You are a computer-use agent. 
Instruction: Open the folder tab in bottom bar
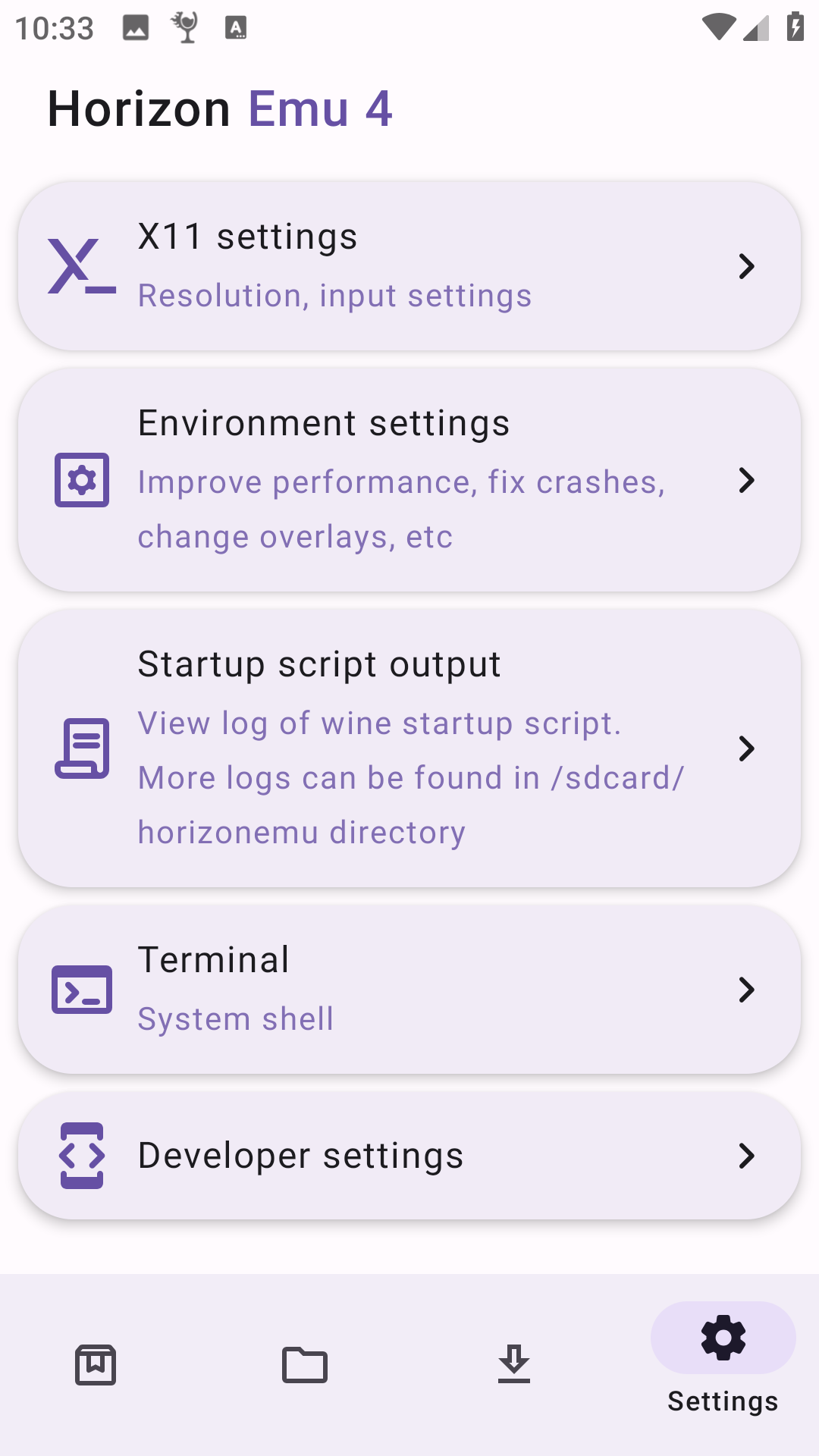(305, 1365)
